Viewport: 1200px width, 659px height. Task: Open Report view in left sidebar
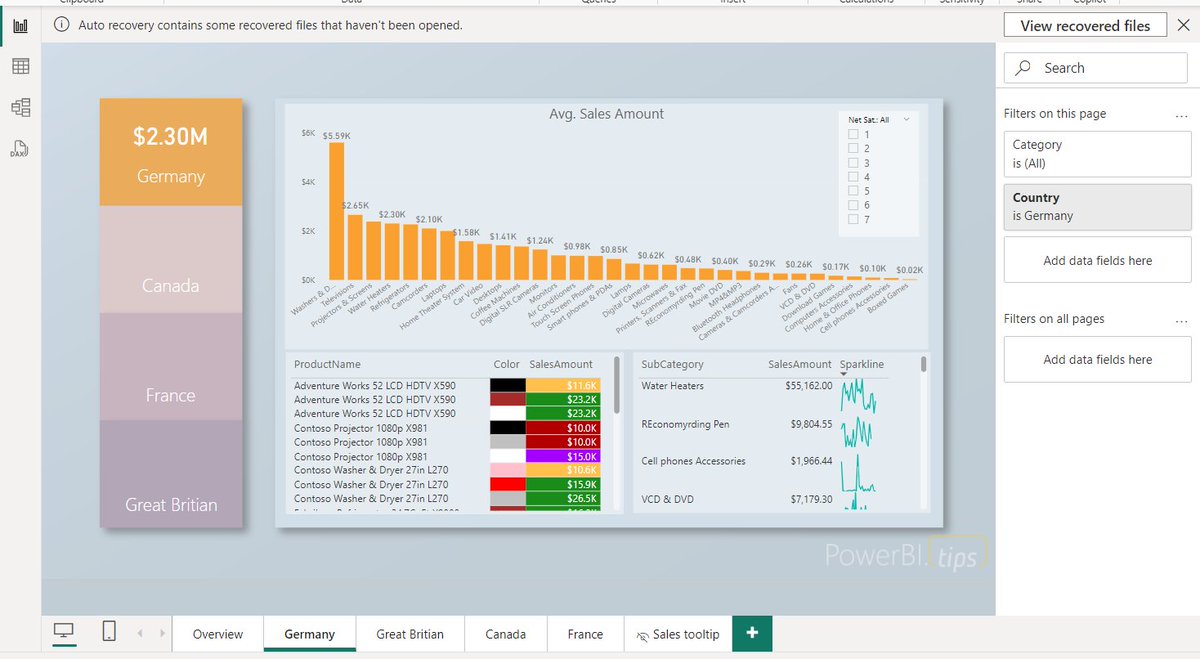pyautogui.click(x=20, y=25)
